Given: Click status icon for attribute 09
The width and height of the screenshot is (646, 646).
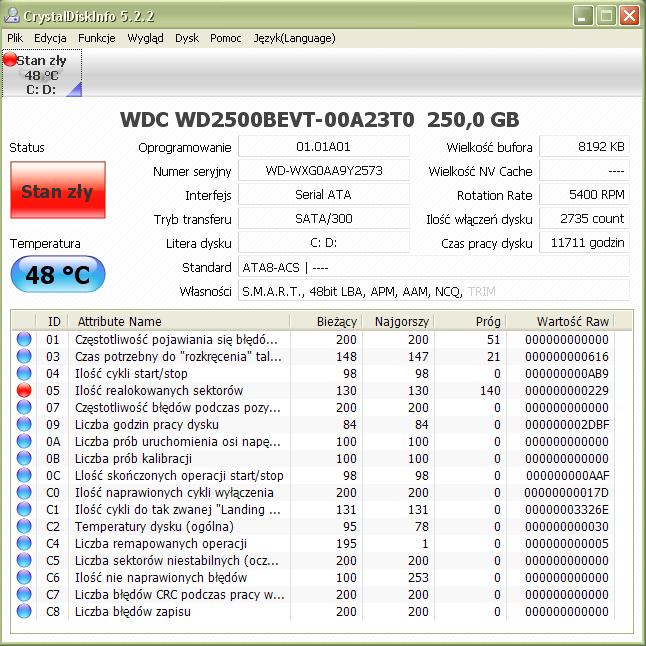Looking at the screenshot, I should pos(24,424).
